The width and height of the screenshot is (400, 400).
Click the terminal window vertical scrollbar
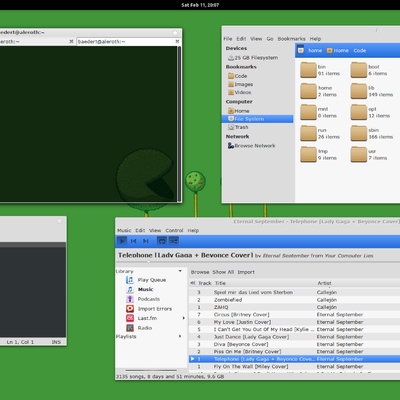(x=180, y=124)
